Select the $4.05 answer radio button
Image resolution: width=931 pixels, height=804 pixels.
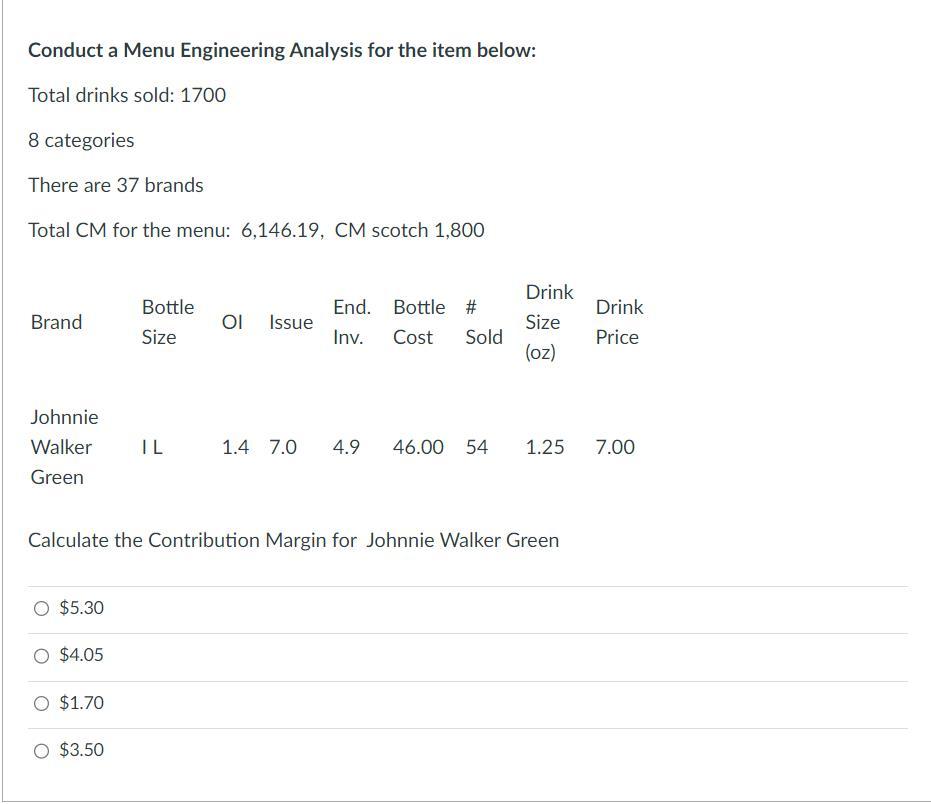[40, 655]
